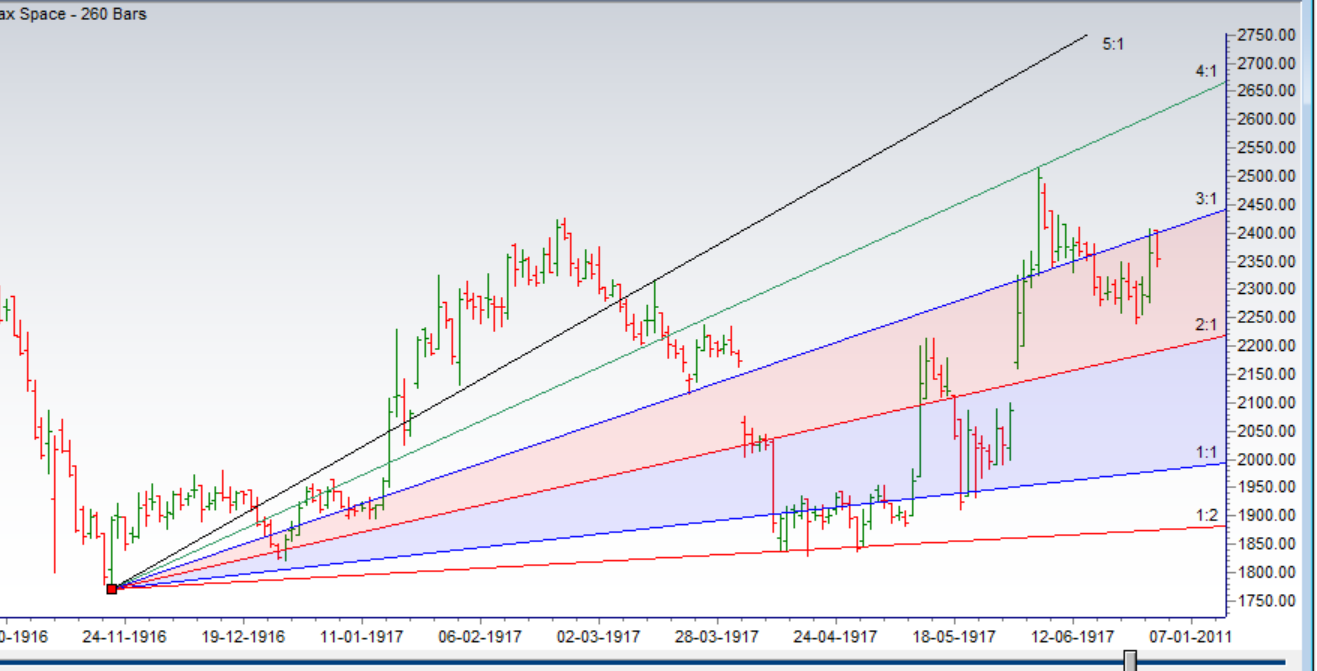The width and height of the screenshot is (1317, 671).
Task: Click the 2:1 fan line label
Action: 1206,325
